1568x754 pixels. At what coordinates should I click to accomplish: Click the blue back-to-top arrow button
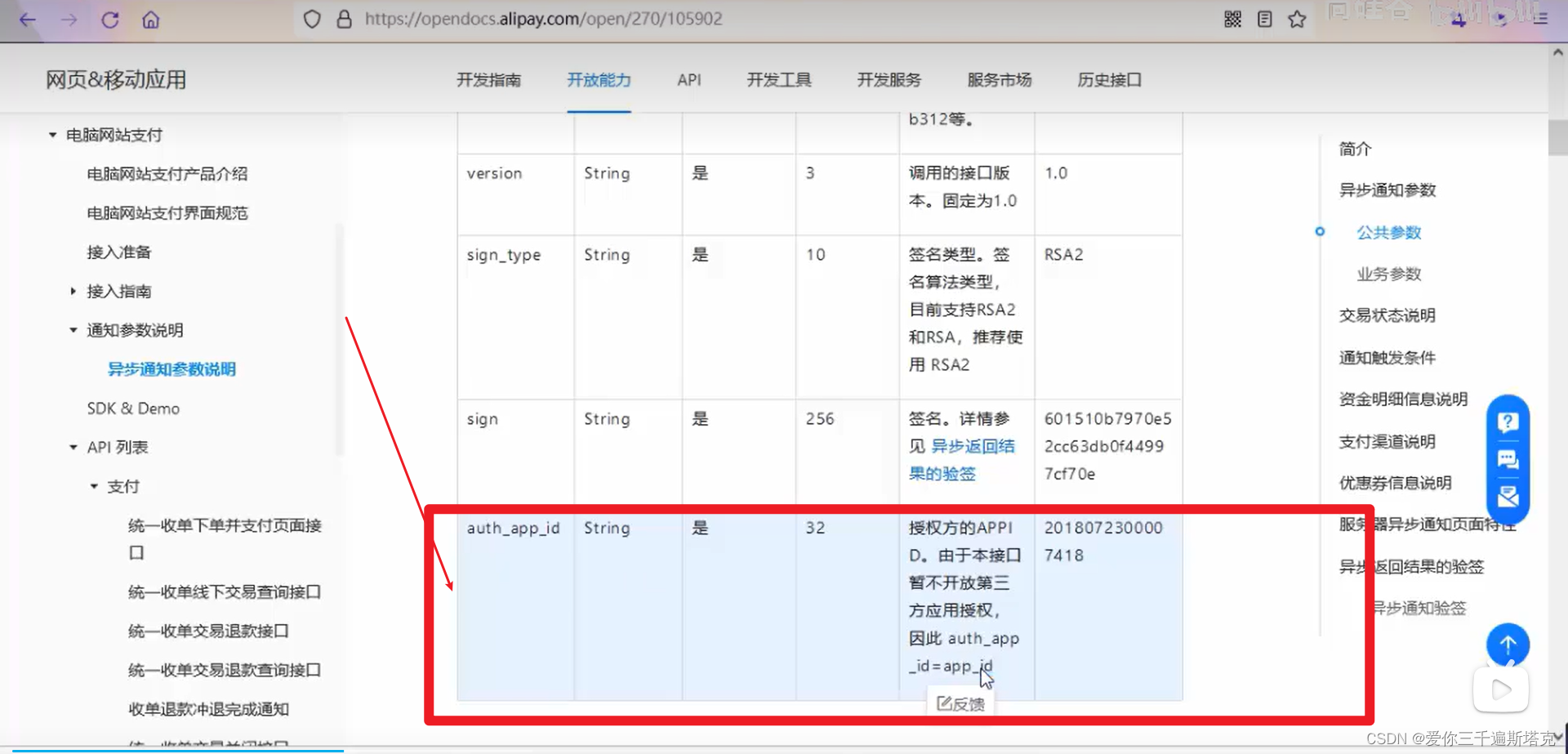[1508, 645]
